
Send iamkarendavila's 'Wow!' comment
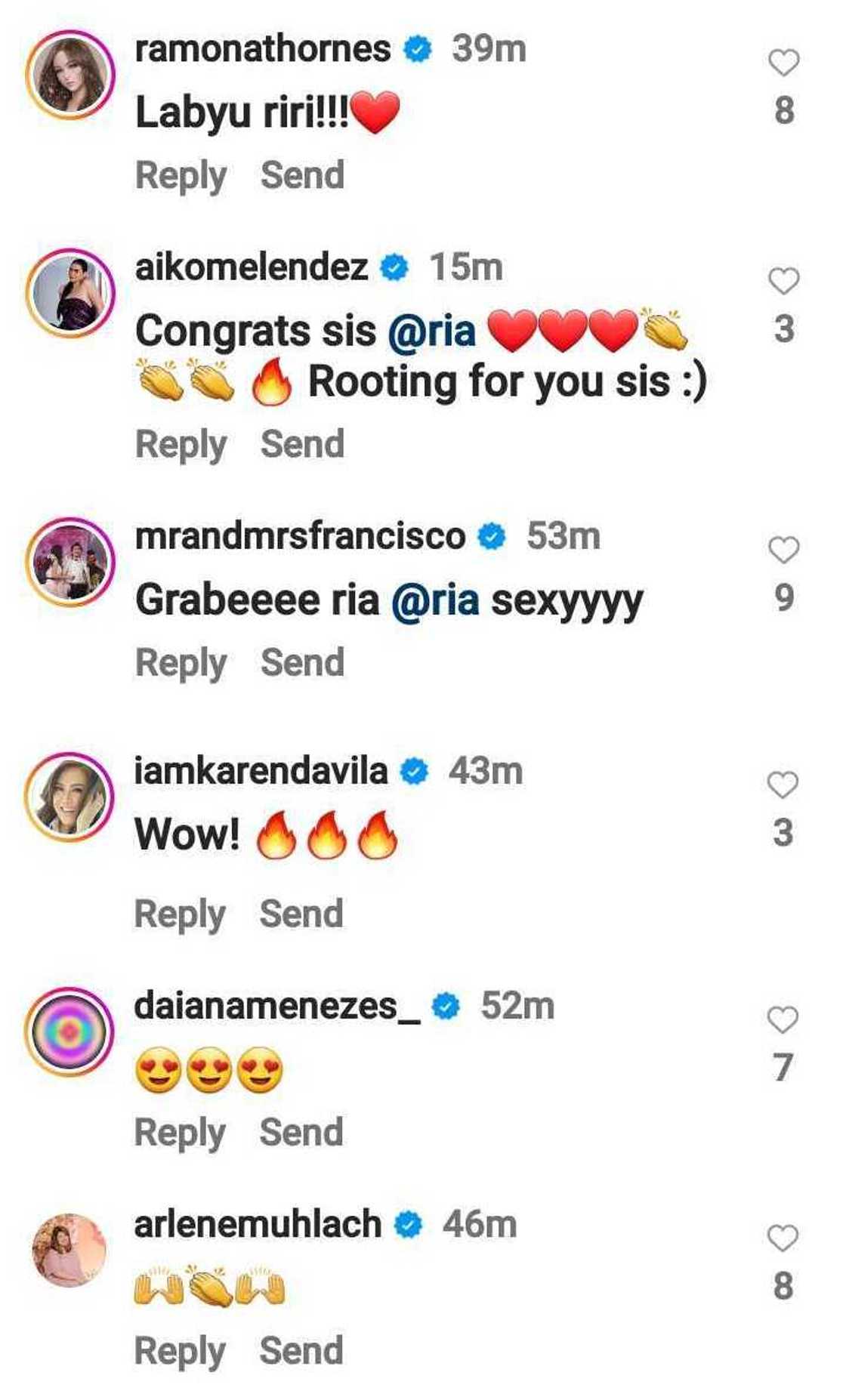coord(301,914)
